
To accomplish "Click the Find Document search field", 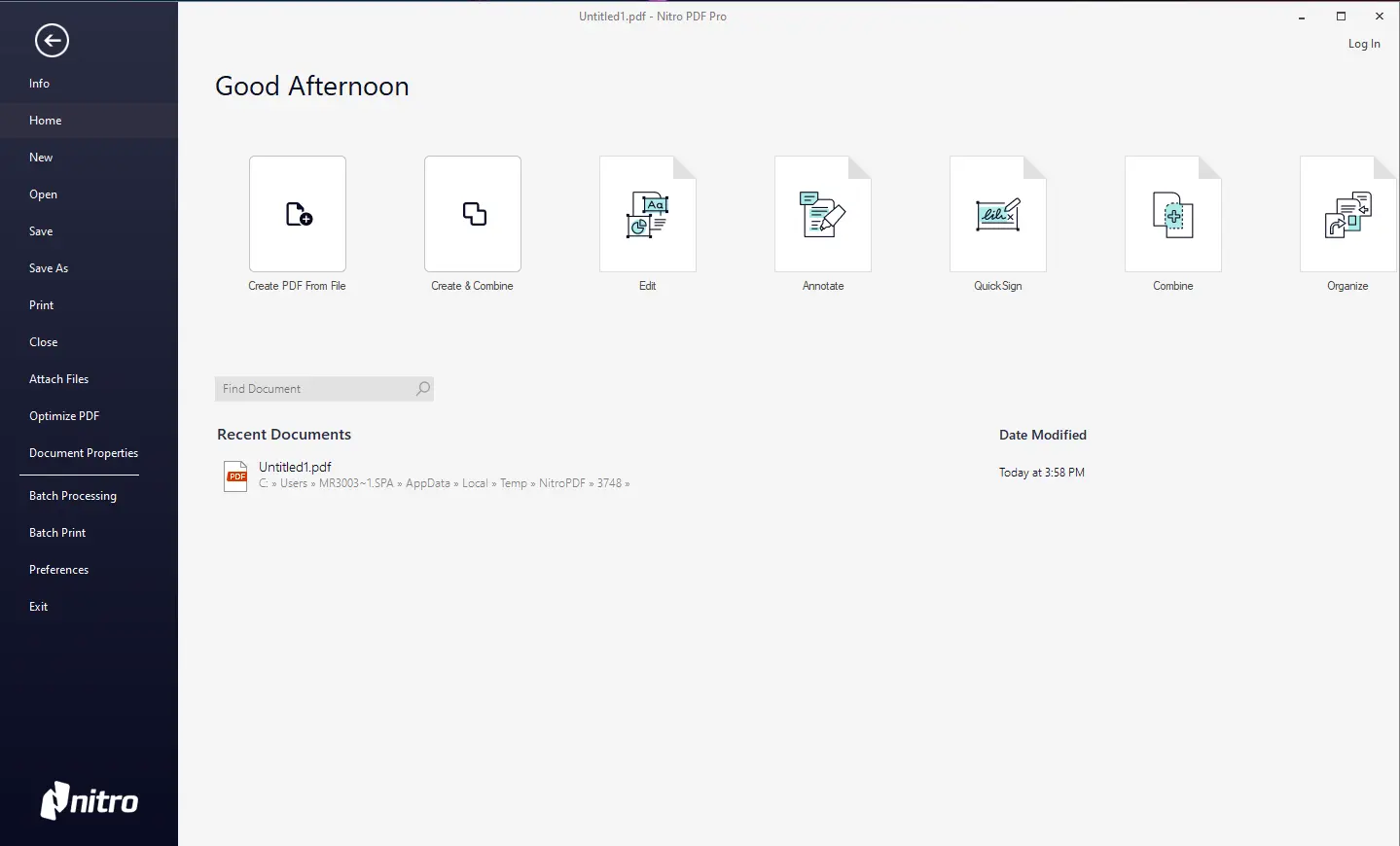I will click(x=324, y=389).
